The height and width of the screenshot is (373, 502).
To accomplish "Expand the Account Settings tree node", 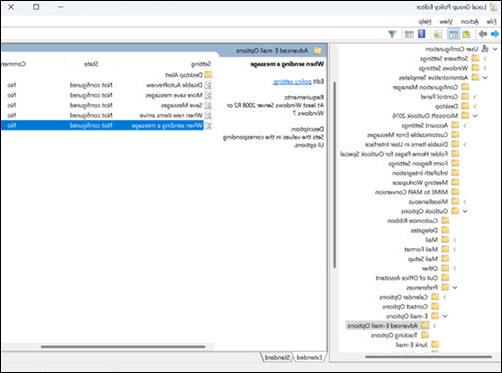I will (x=465, y=125).
